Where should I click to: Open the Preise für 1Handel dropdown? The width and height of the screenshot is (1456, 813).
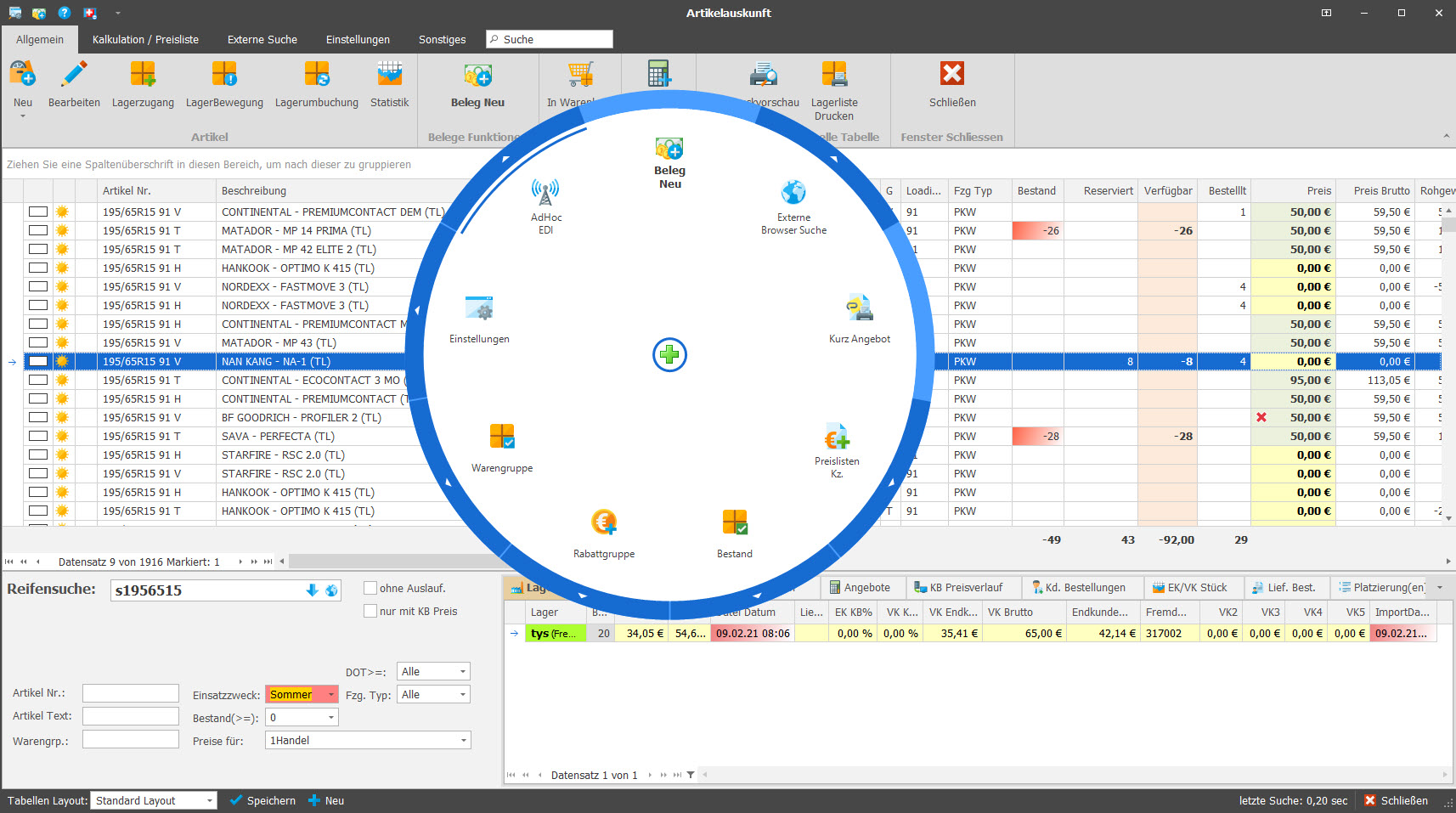[x=463, y=740]
